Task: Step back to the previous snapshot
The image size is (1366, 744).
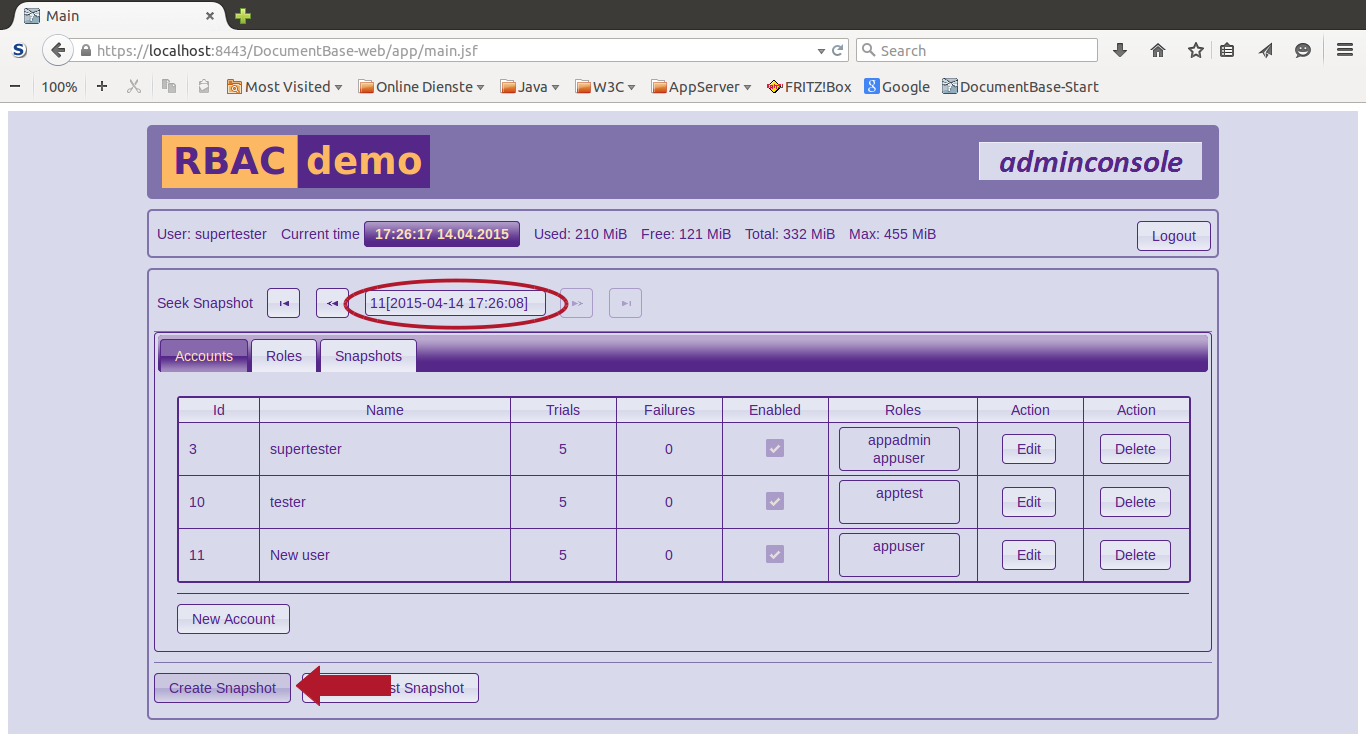Action: [332, 303]
